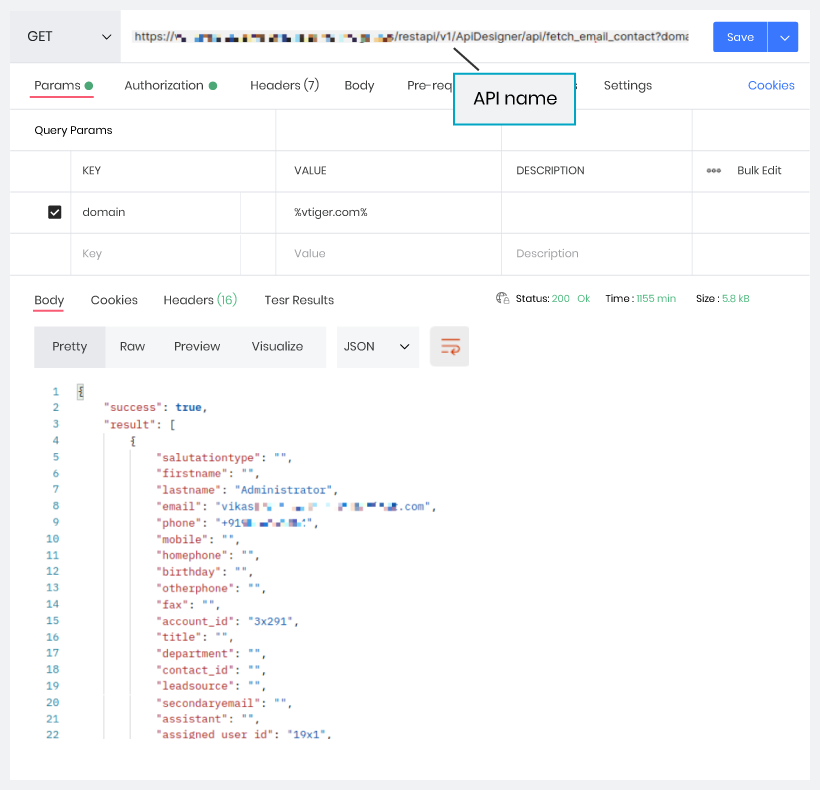Viewport: 820px width, 790px height.
Task: Click the request URL input field
Action: (x=410, y=37)
